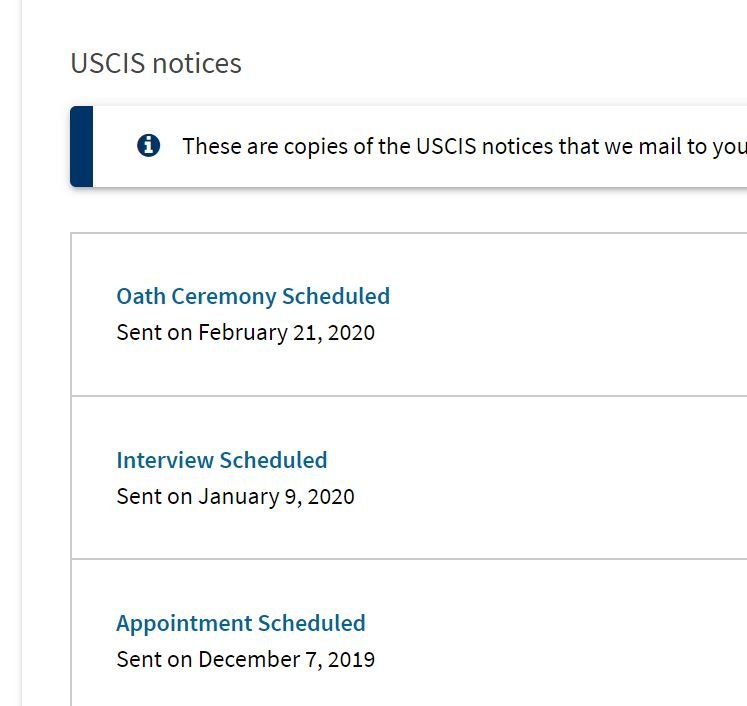
Task: Select the 'Sent on January 9, 2020' text
Action: pos(235,496)
